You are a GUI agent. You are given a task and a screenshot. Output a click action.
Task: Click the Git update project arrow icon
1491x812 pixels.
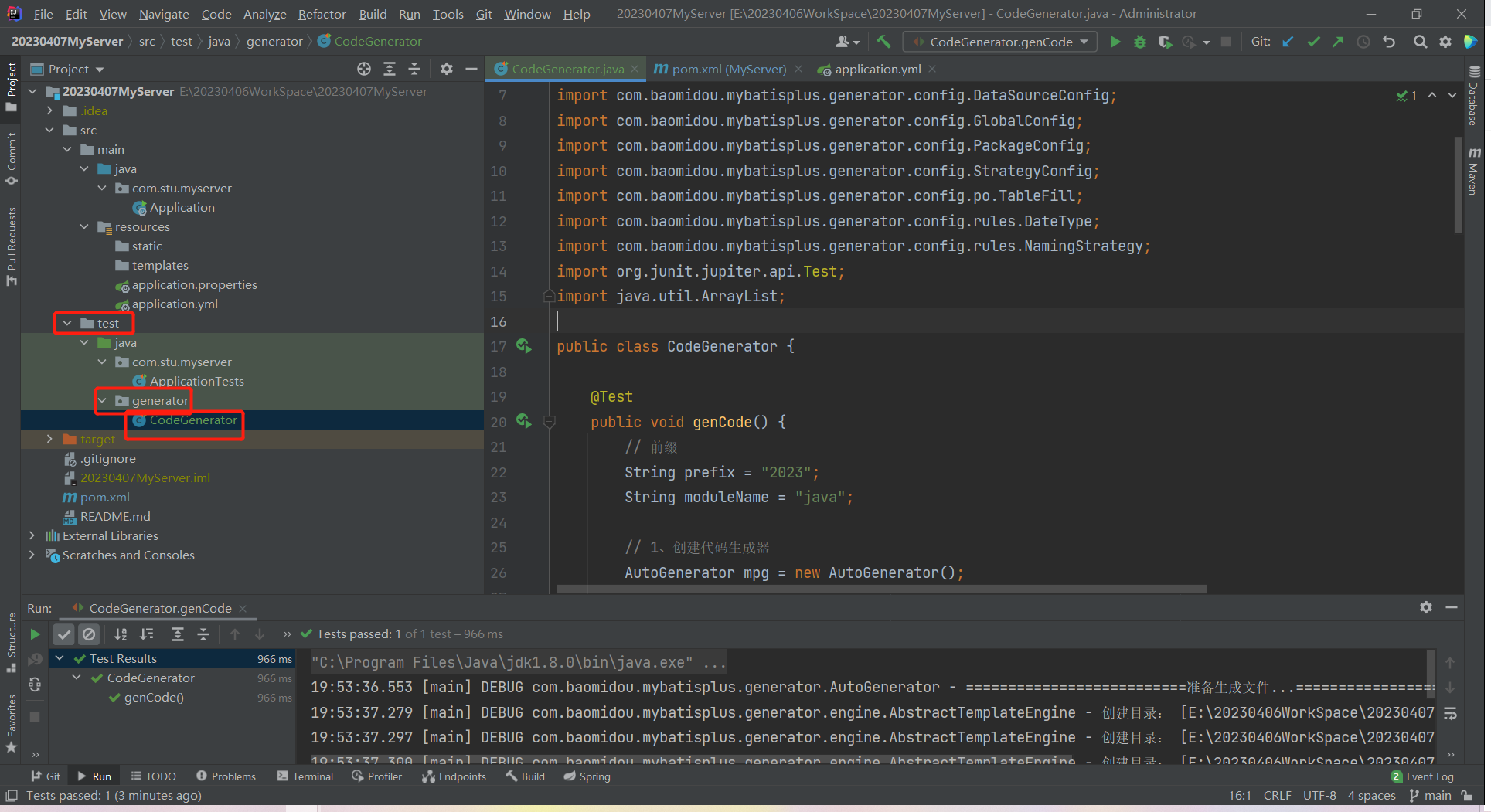point(1288,42)
